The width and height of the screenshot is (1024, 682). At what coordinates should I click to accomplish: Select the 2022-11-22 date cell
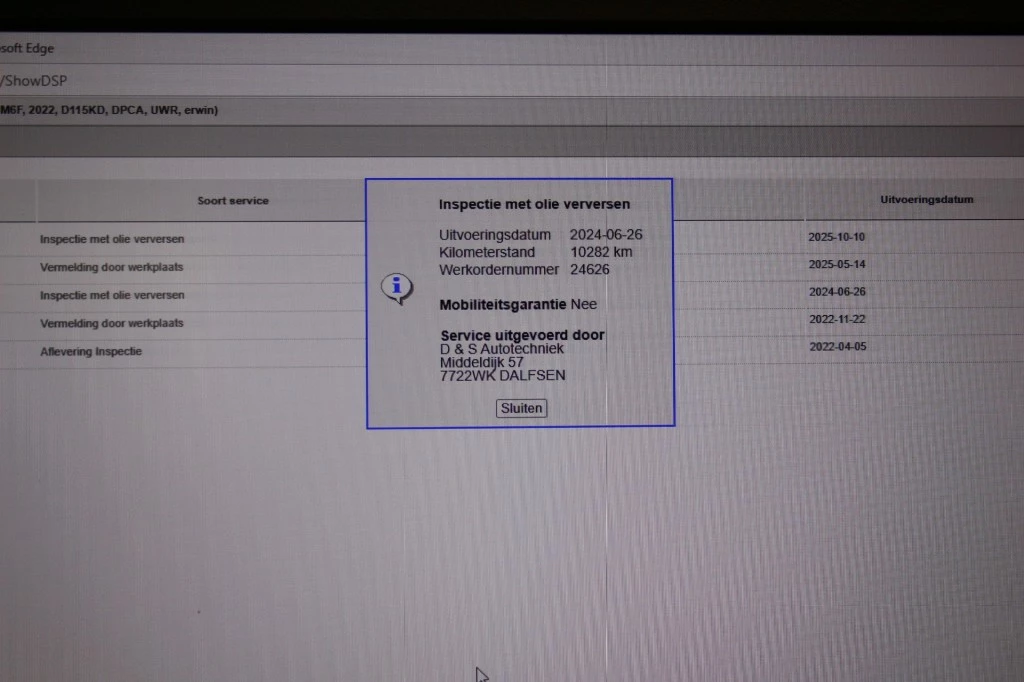point(836,319)
